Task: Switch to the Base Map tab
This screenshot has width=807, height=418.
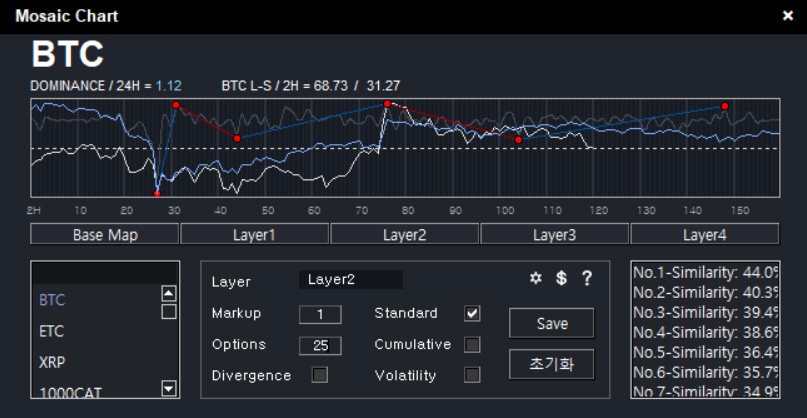Action: [x=105, y=235]
